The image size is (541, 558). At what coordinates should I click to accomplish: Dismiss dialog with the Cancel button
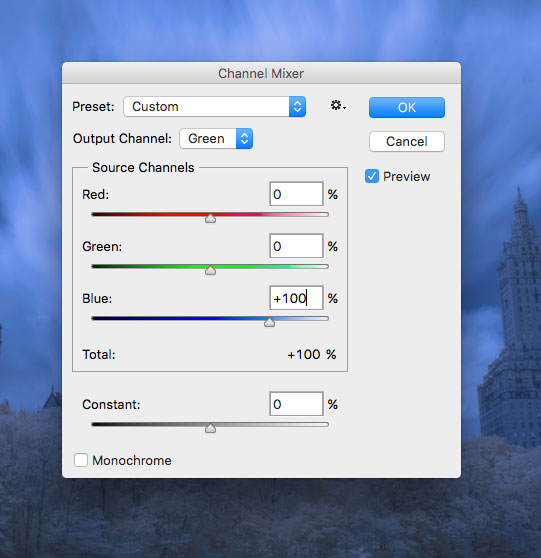click(407, 141)
